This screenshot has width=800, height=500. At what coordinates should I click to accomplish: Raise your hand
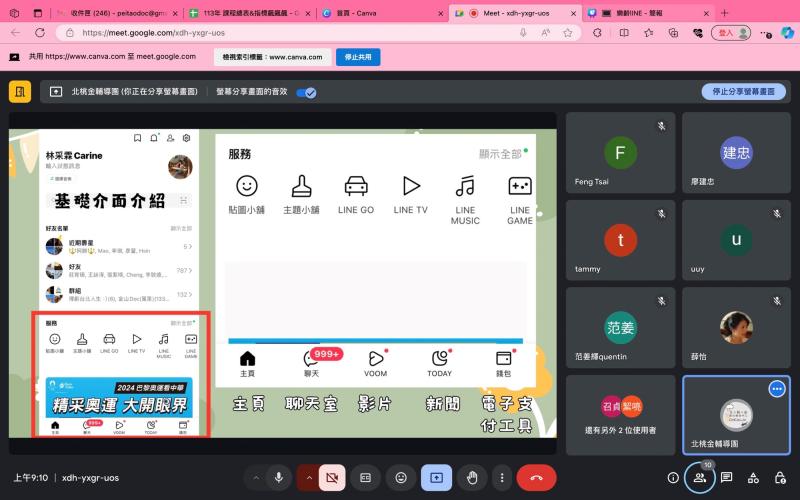click(471, 478)
